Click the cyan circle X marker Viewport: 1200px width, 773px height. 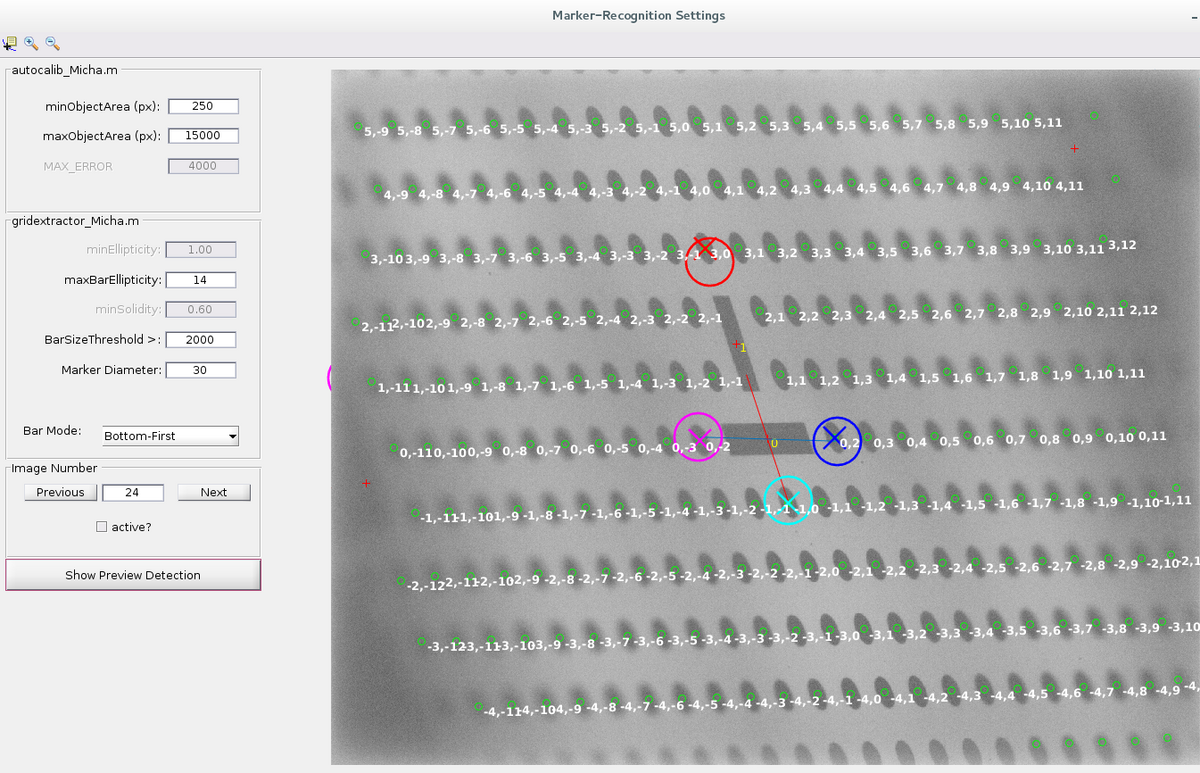788,501
